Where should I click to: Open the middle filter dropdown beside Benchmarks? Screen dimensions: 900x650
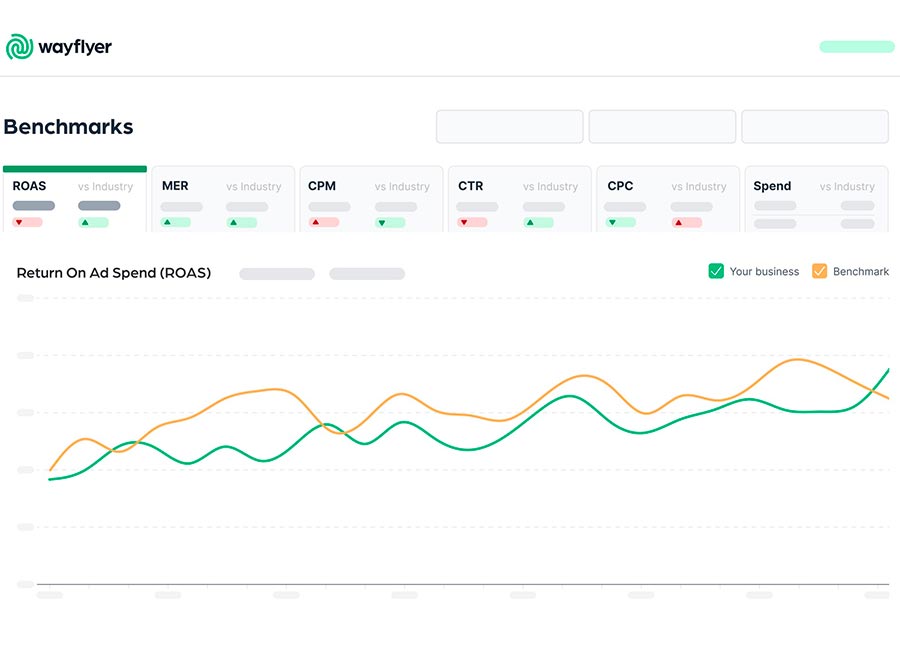point(662,127)
